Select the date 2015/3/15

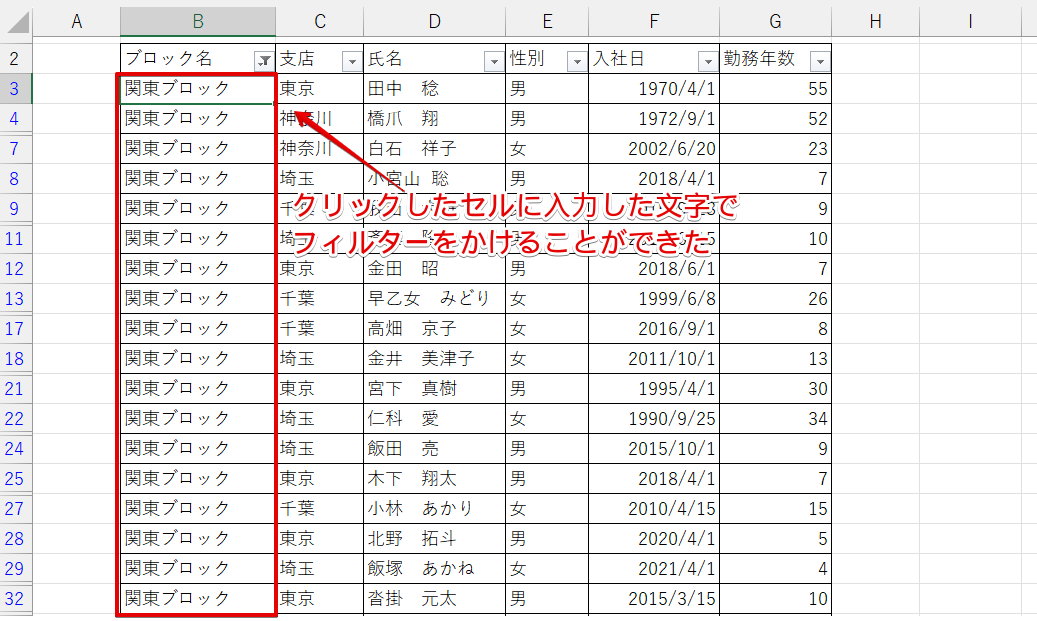point(672,599)
